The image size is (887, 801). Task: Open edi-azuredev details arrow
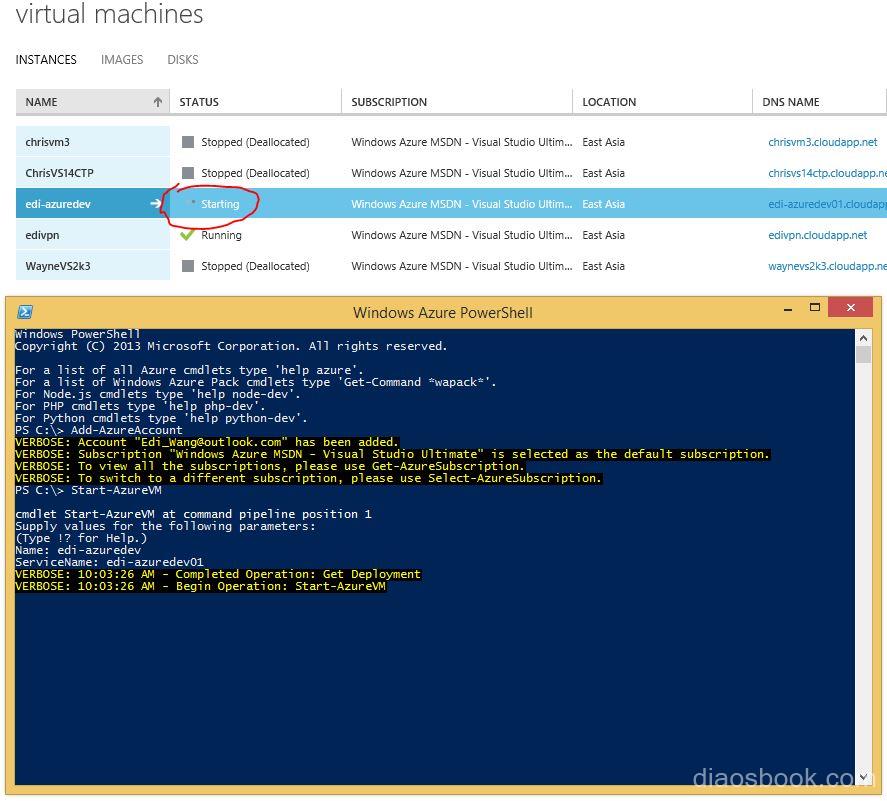pyautogui.click(x=156, y=204)
